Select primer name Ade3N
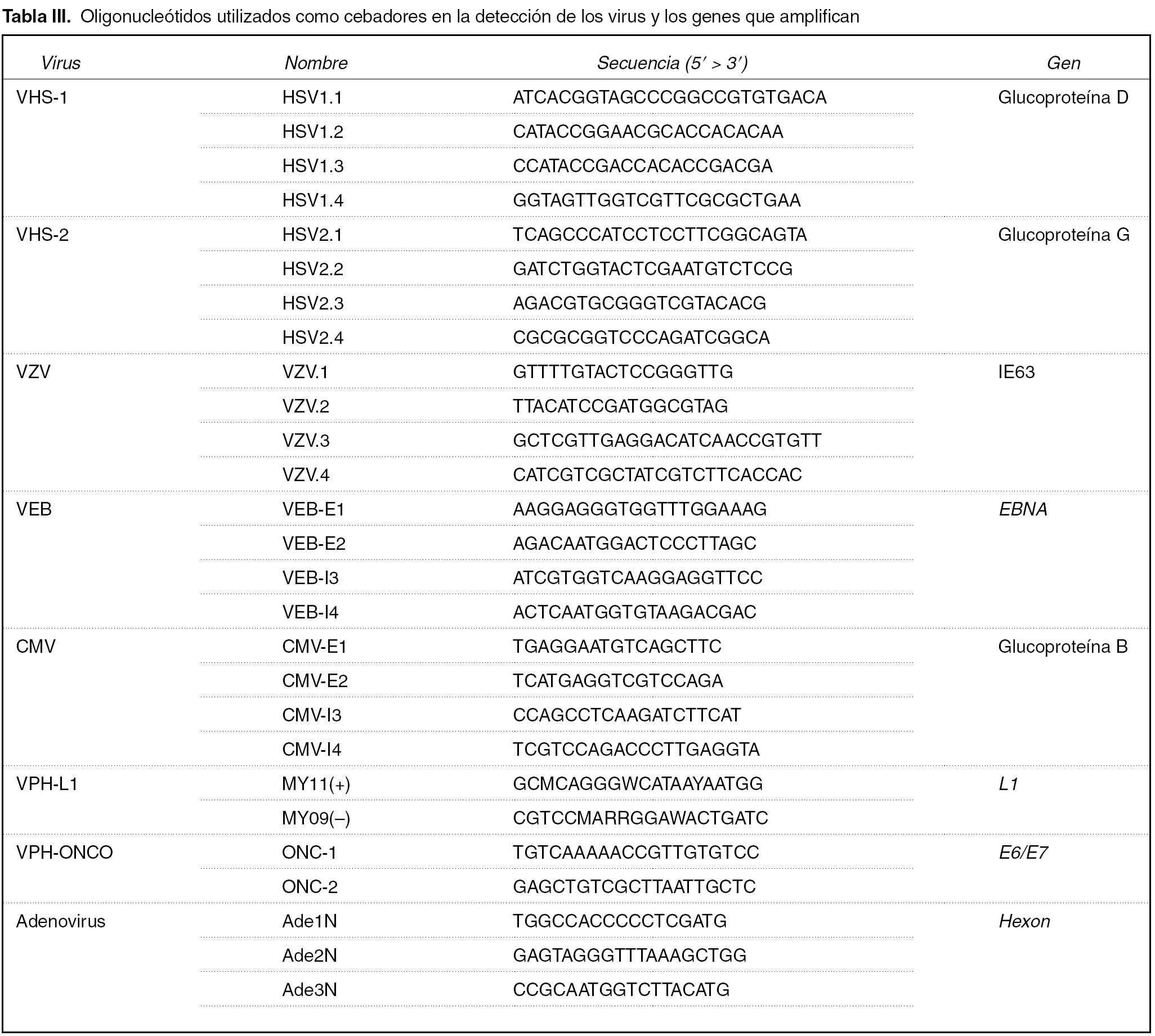Screen dimensions: 1155x1036 (x=310, y=990)
